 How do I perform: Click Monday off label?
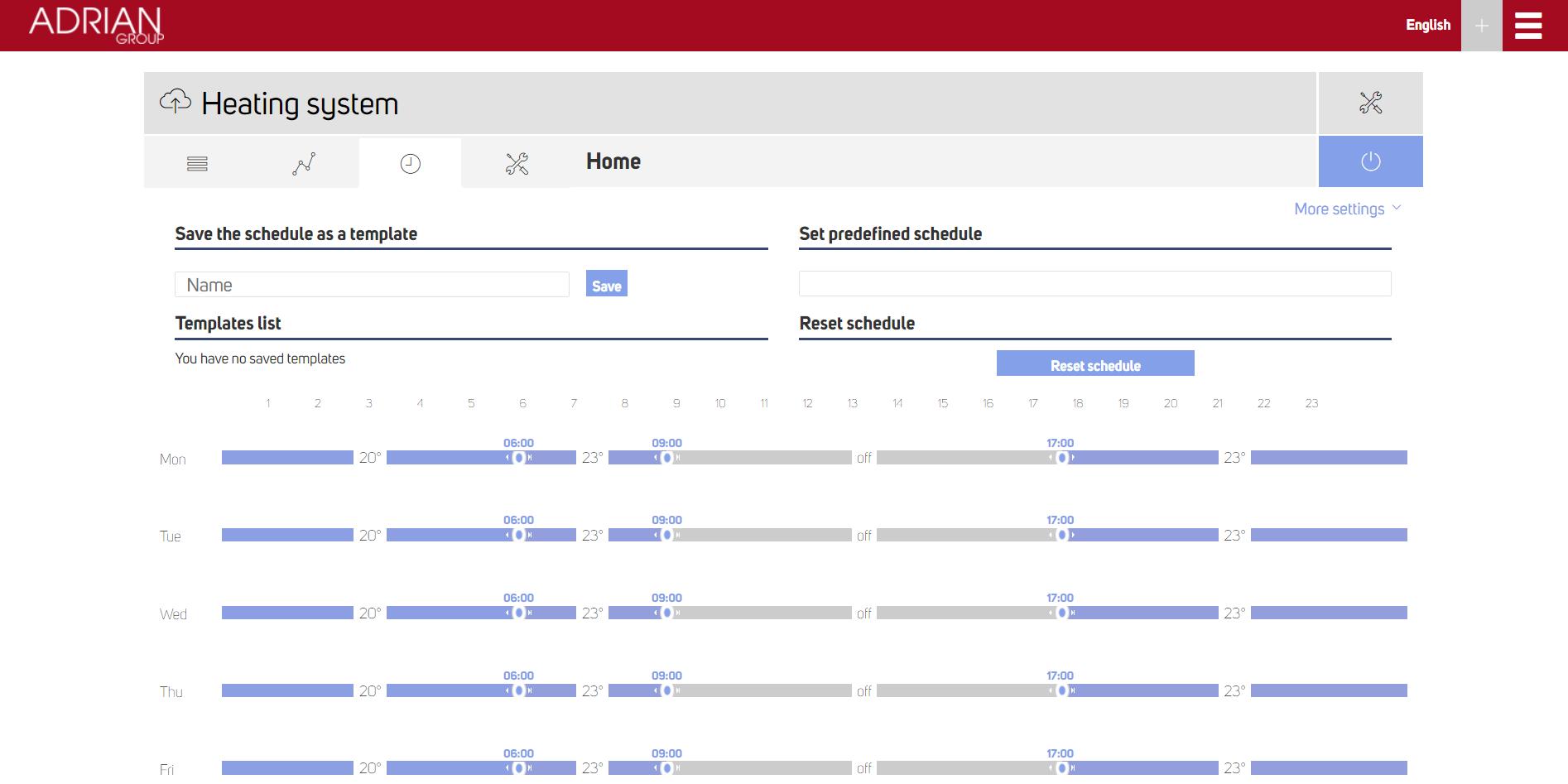point(864,458)
